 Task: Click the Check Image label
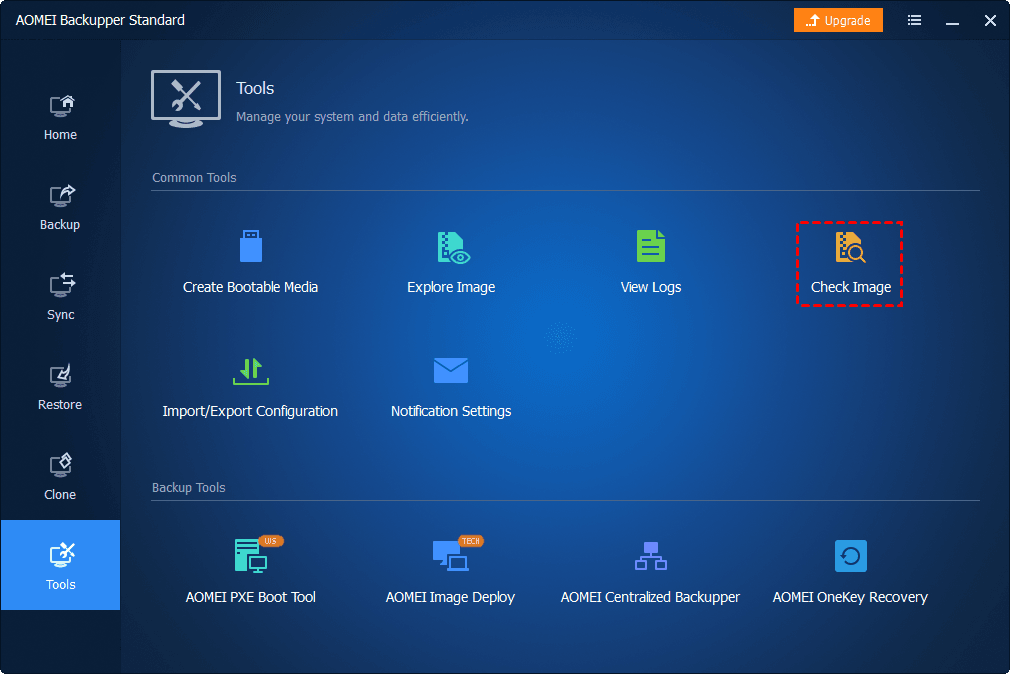[850, 287]
